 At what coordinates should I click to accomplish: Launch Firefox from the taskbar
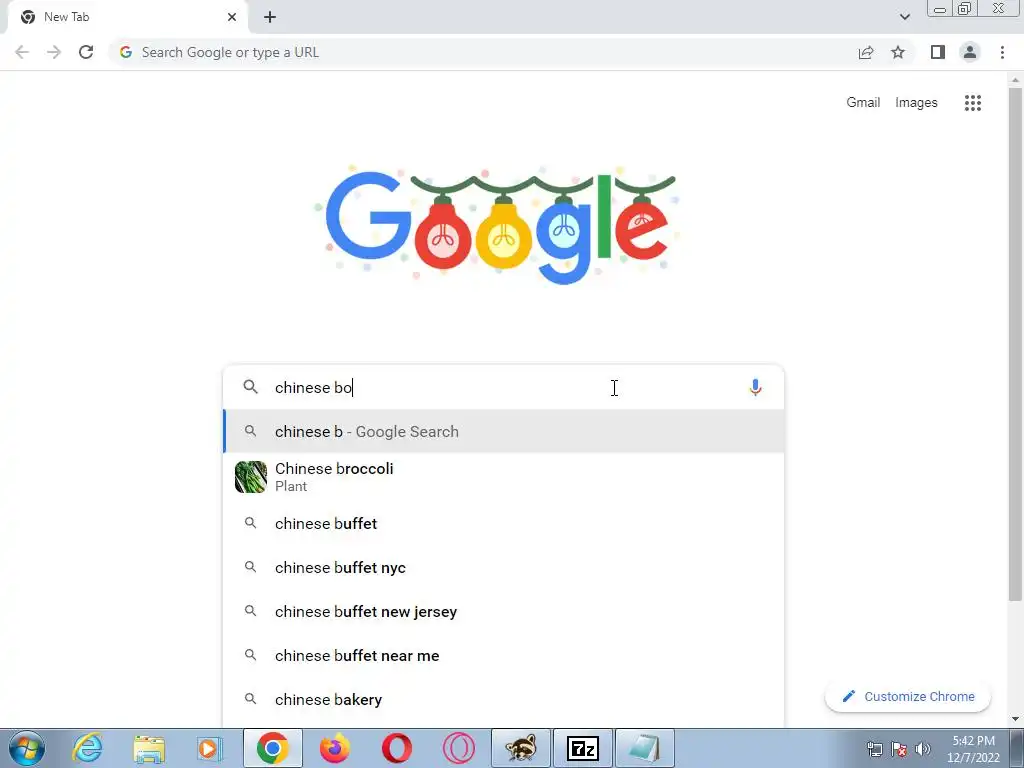click(x=334, y=748)
